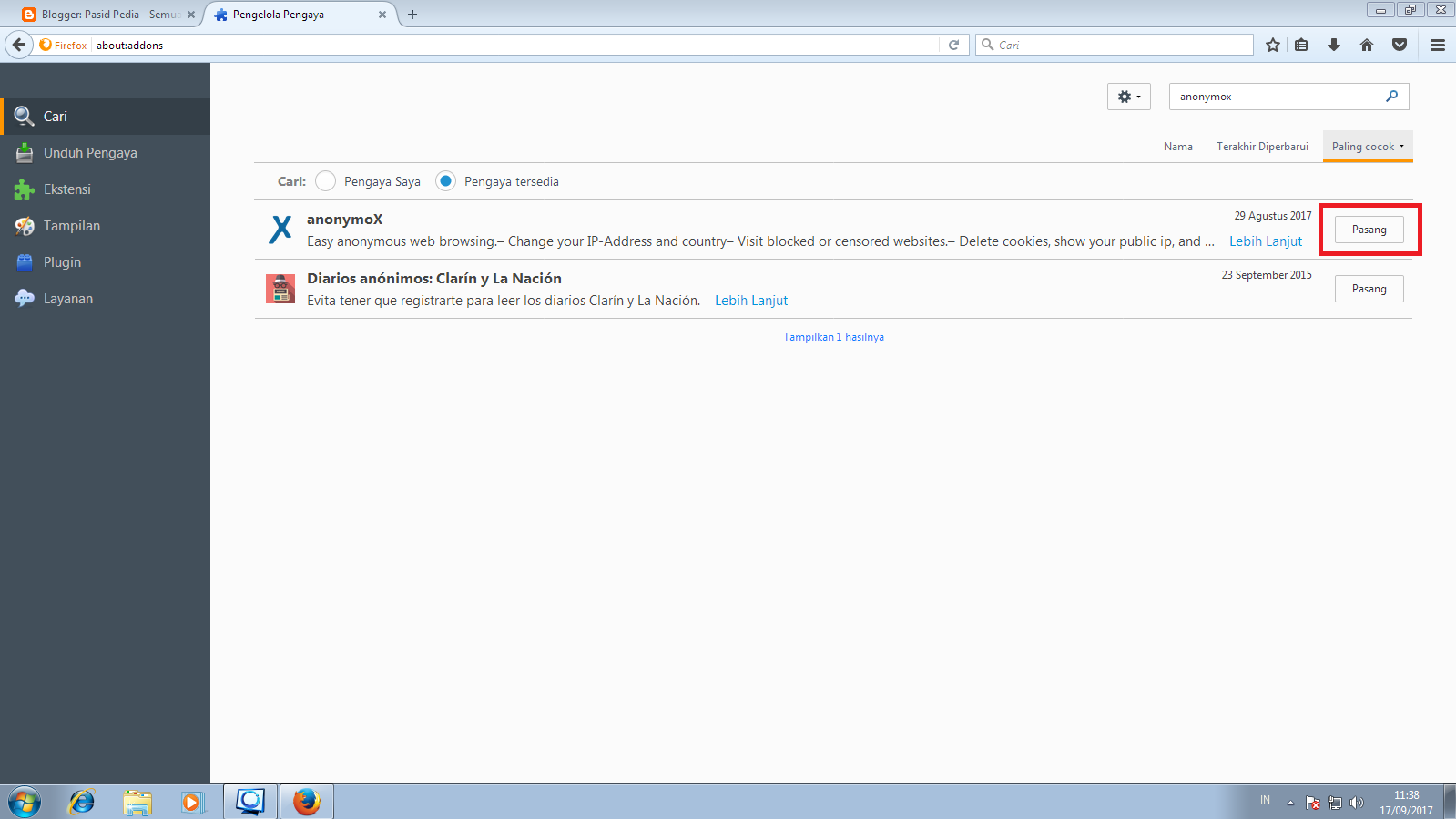Open the Firefox hamburger menu
This screenshot has width=1456, height=819.
(x=1438, y=45)
